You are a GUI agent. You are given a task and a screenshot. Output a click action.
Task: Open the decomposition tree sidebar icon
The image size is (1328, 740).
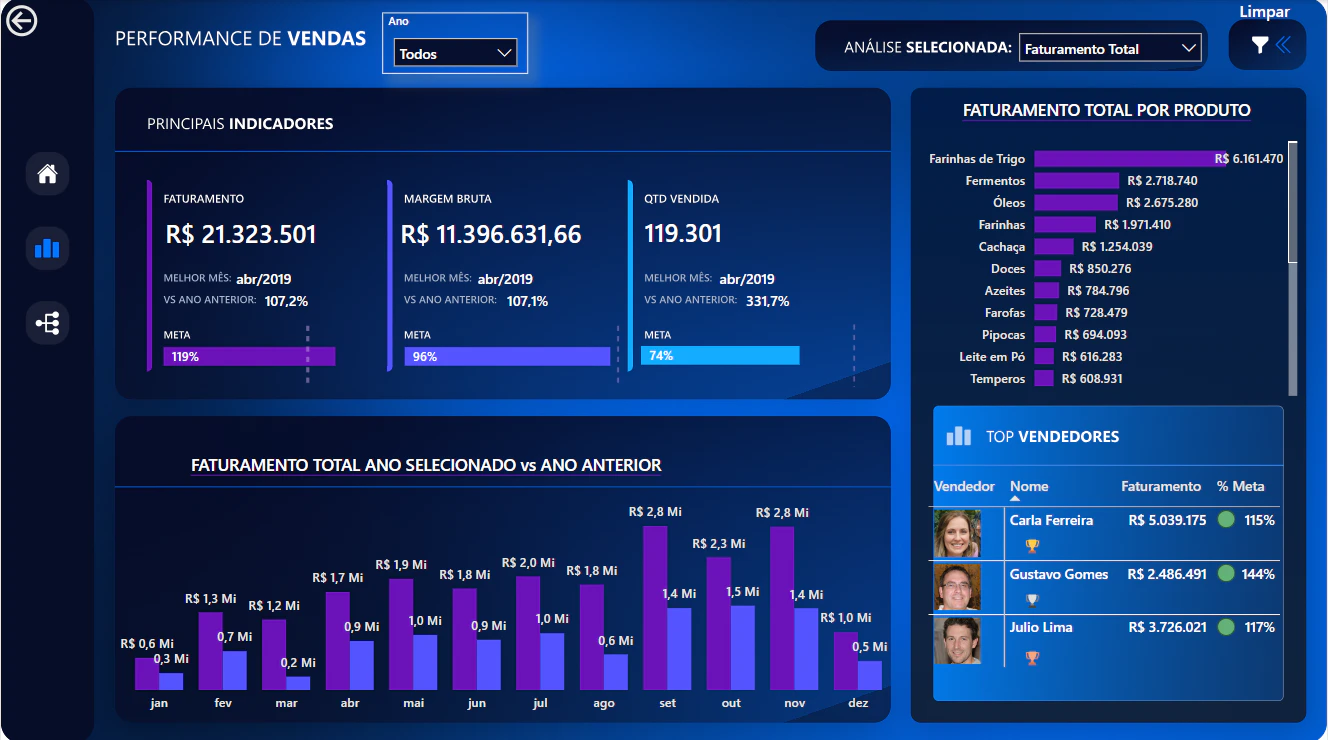(47, 323)
